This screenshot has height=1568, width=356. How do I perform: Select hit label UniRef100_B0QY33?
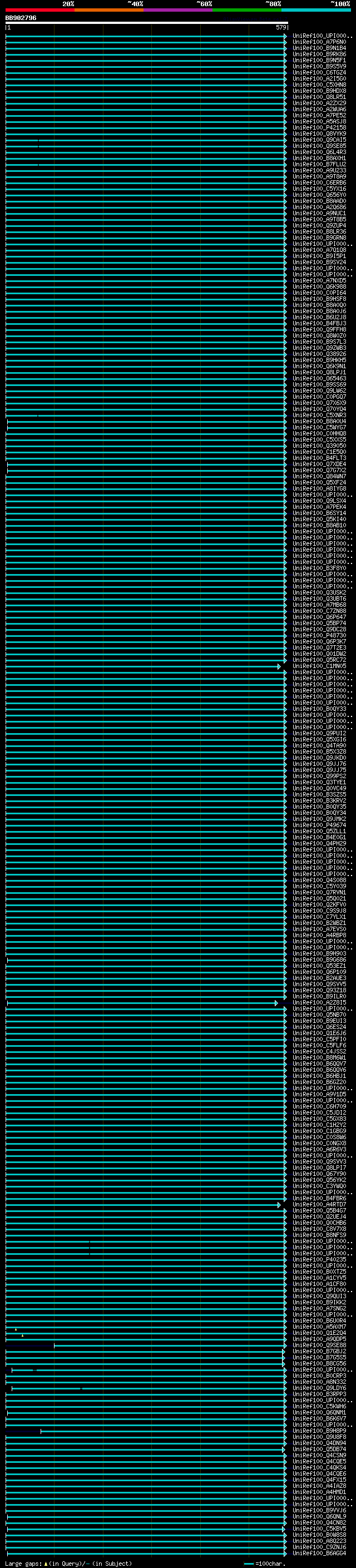pyautogui.click(x=319, y=709)
